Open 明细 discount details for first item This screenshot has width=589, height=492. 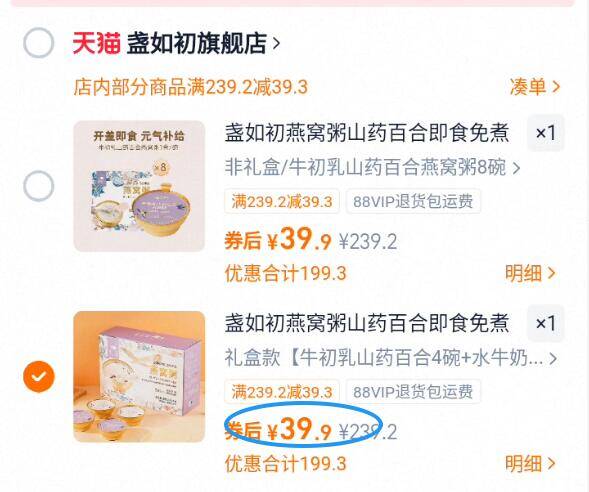click(530, 273)
